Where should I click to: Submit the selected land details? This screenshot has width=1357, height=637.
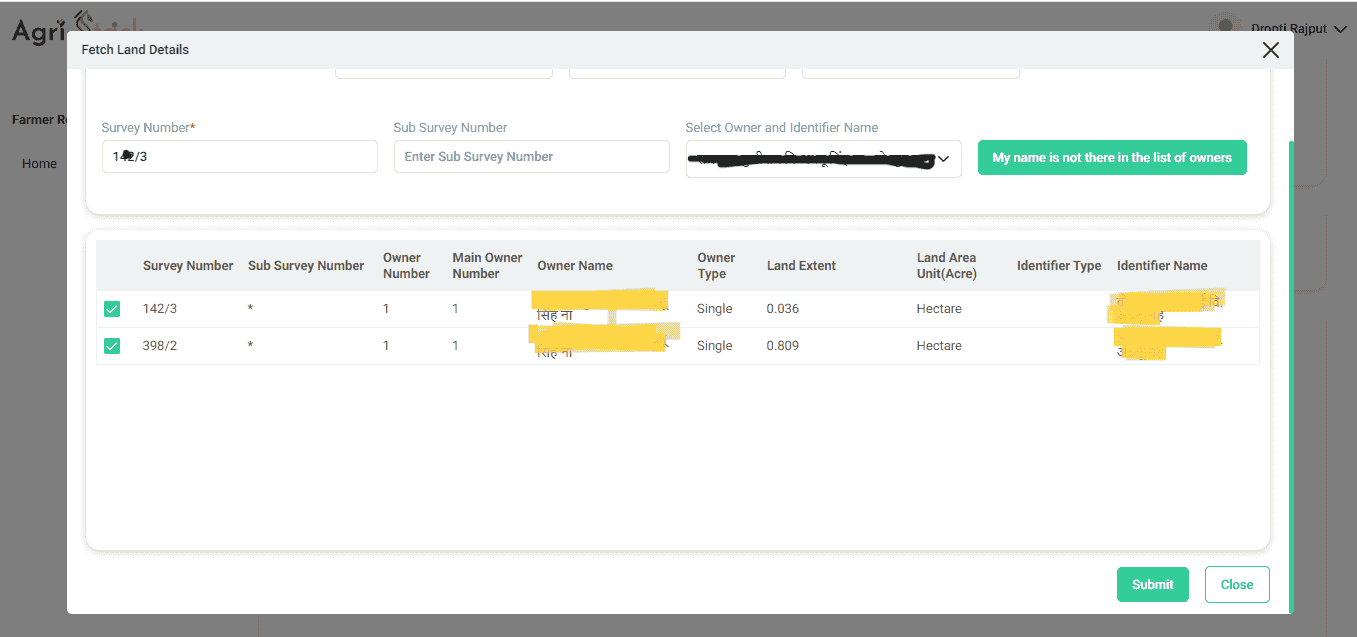pyautogui.click(x=1152, y=585)
